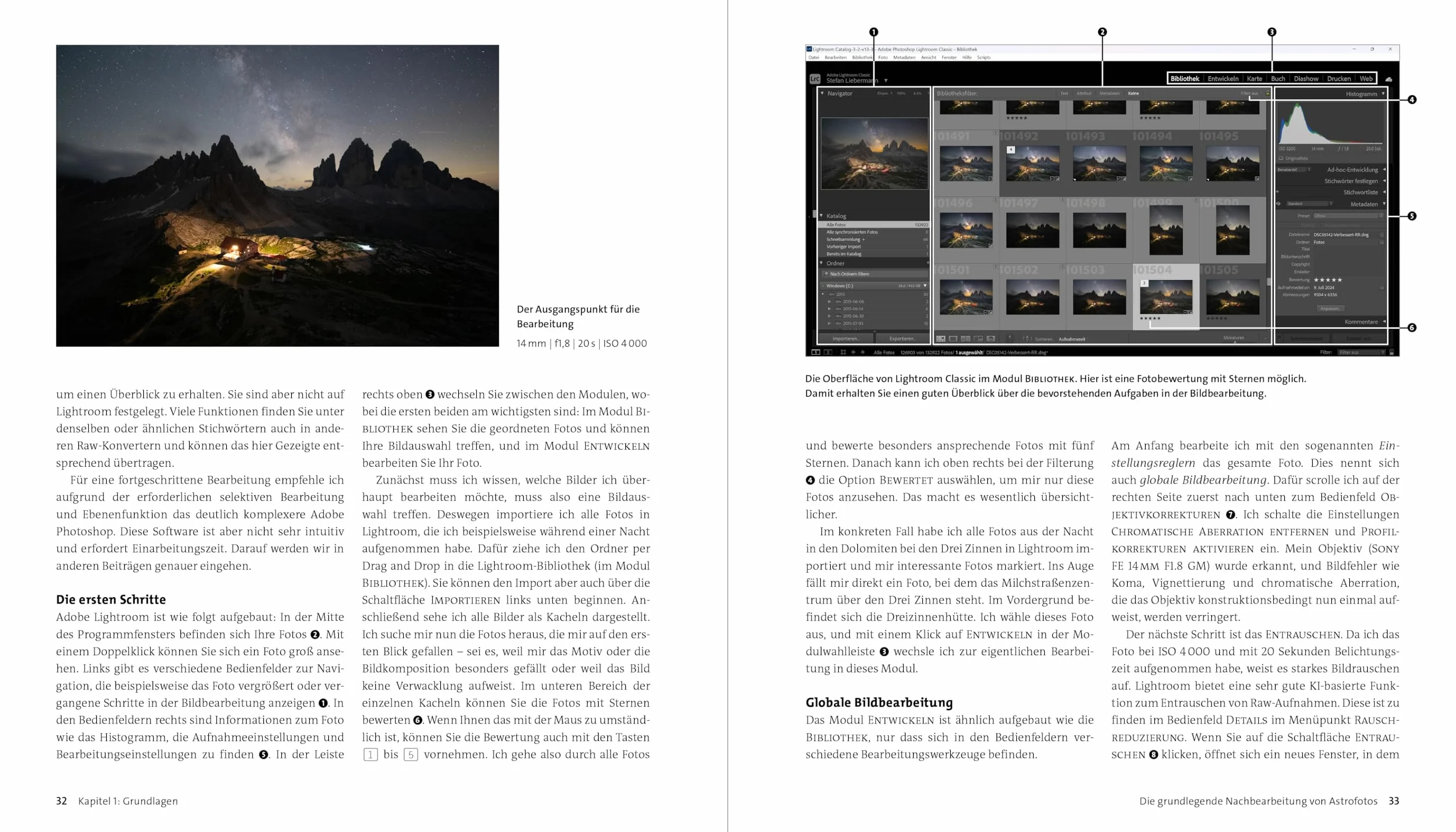Click the small grid icon in filmstrip bar
Viewport: 1456px width, 832px height.
[x=843, y=352]
